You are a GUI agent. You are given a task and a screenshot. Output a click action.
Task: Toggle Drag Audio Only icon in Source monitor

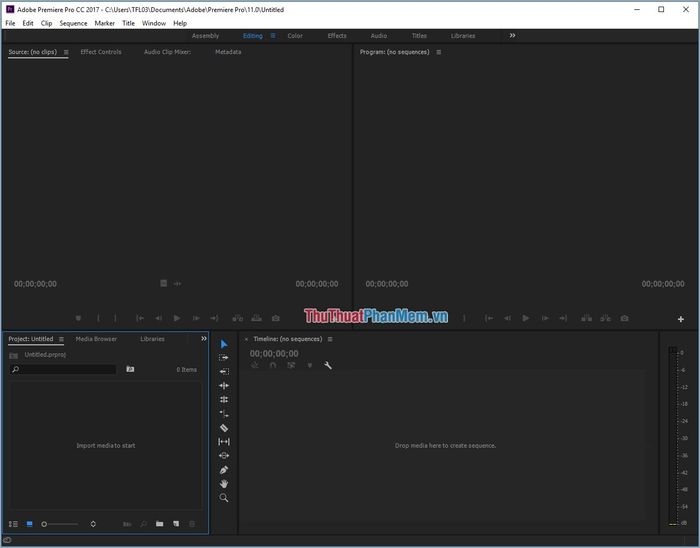[178, 283]
